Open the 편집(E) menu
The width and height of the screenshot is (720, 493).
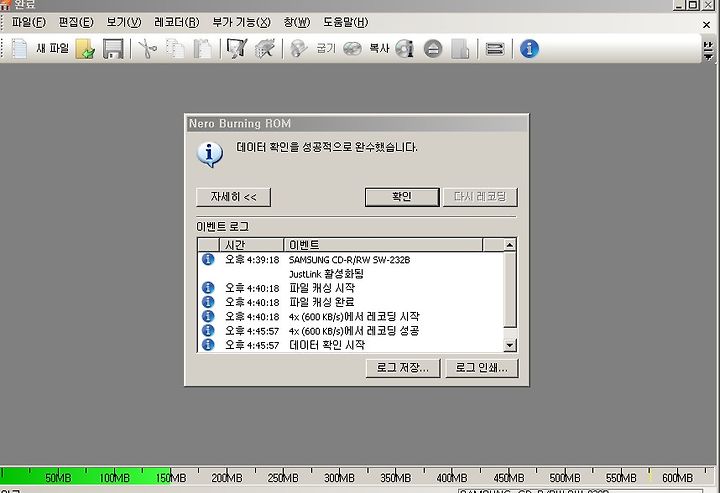coord(76,22)
